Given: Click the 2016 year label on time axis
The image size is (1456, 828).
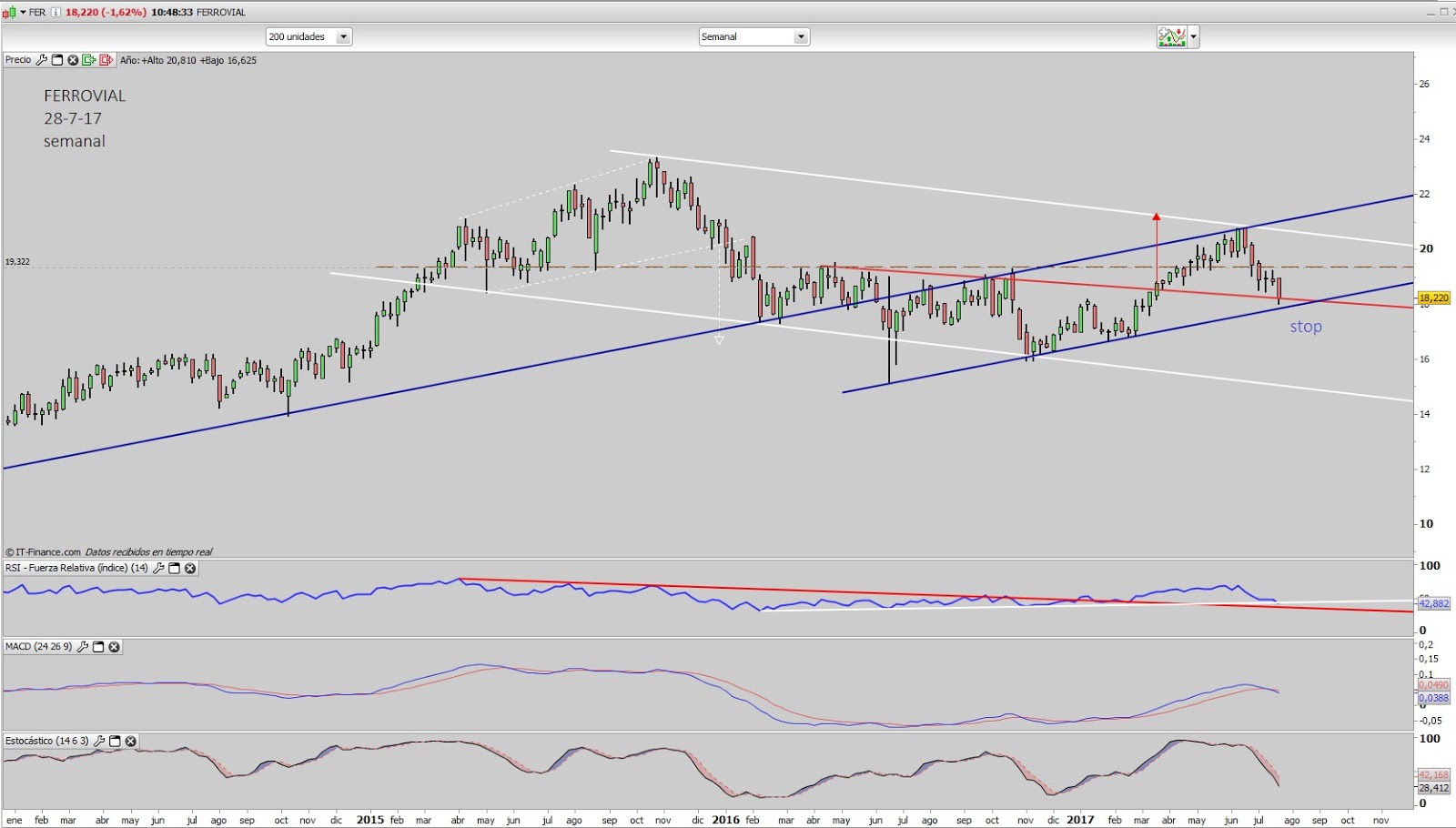Looking at the screenshot, I should [725, 820].
